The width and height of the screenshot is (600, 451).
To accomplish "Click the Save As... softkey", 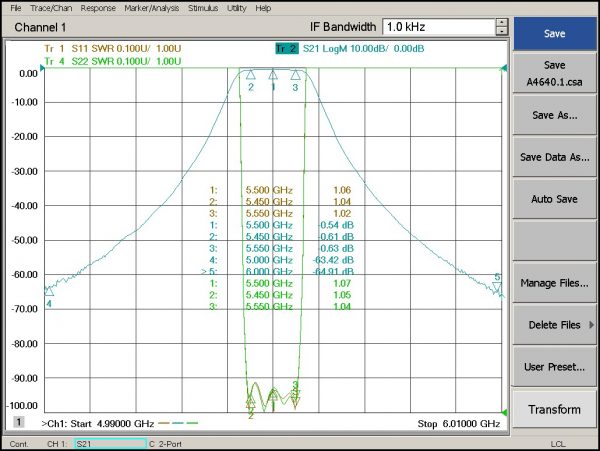I will 554,115.
